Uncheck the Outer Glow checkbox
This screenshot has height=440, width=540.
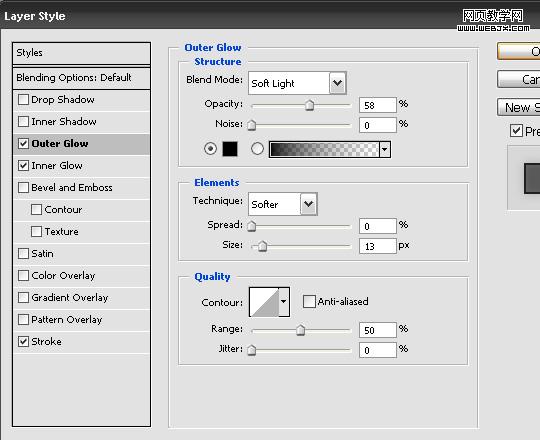23,144
